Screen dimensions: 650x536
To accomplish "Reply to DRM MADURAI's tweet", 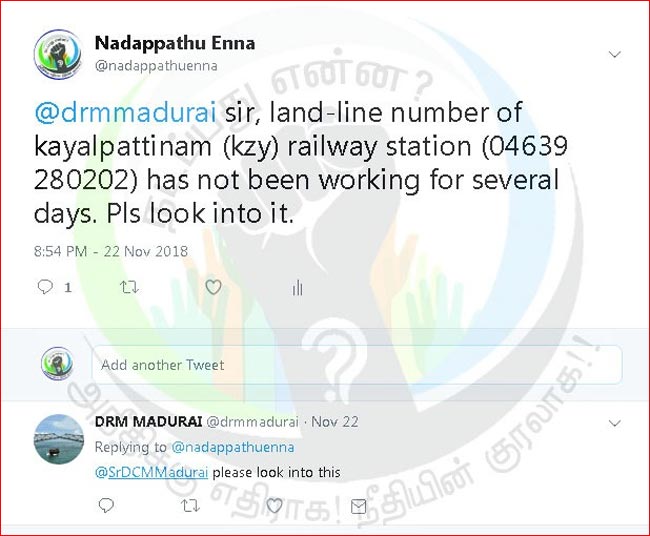I will (106, 505).
